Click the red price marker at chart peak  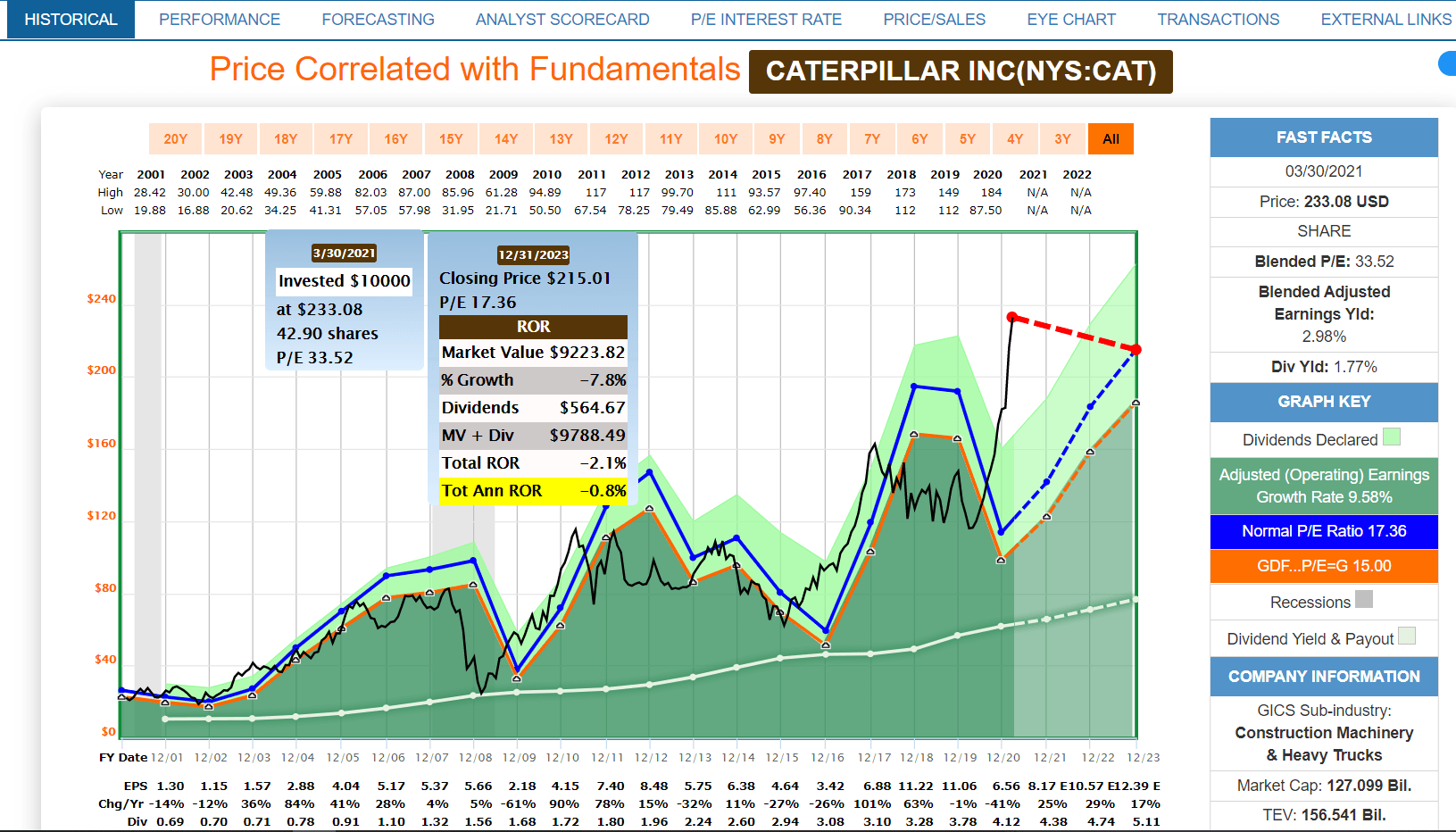(1011, 317)
